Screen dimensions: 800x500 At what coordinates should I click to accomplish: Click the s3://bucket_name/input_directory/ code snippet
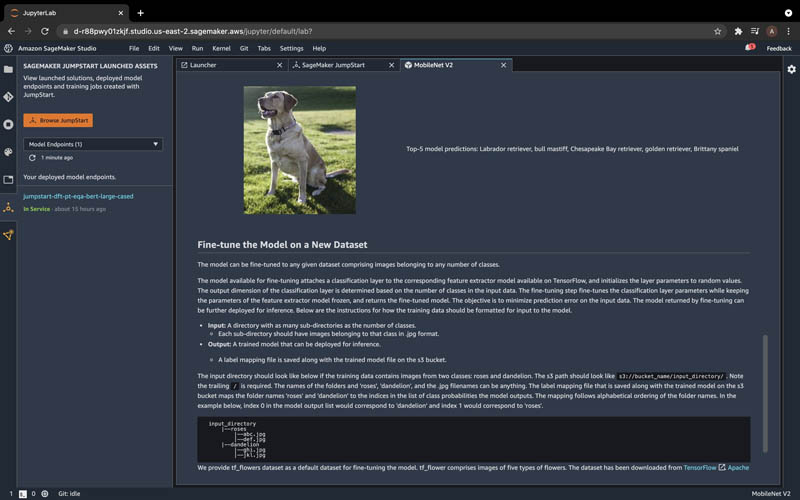point(671,376)
